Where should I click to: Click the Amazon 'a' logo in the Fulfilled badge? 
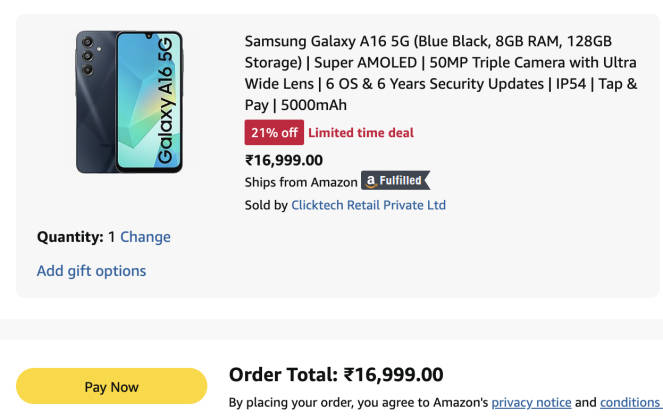click(x=371, y=182)
